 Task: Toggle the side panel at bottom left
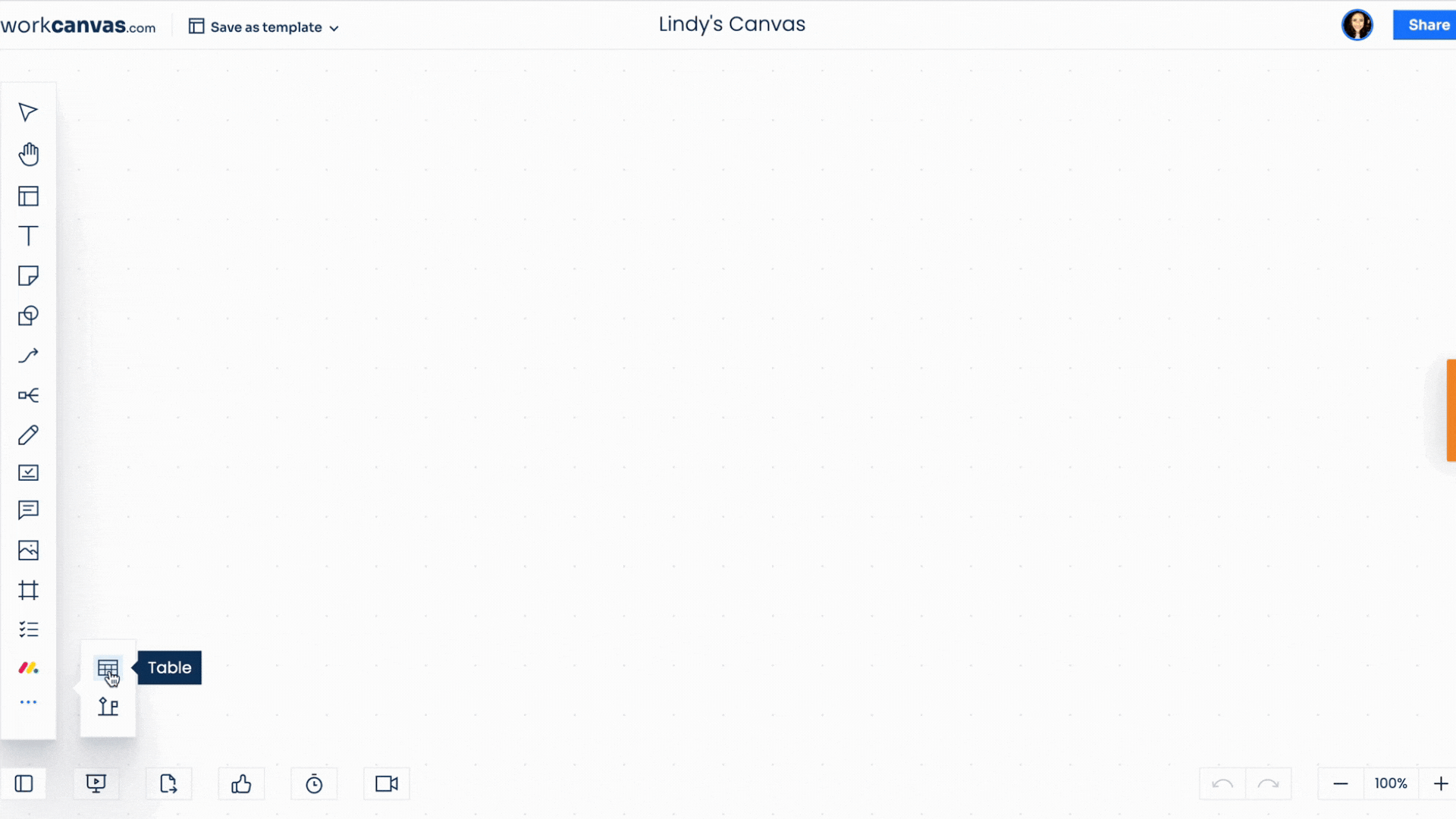pyautogui.click(x=24, y=783)
